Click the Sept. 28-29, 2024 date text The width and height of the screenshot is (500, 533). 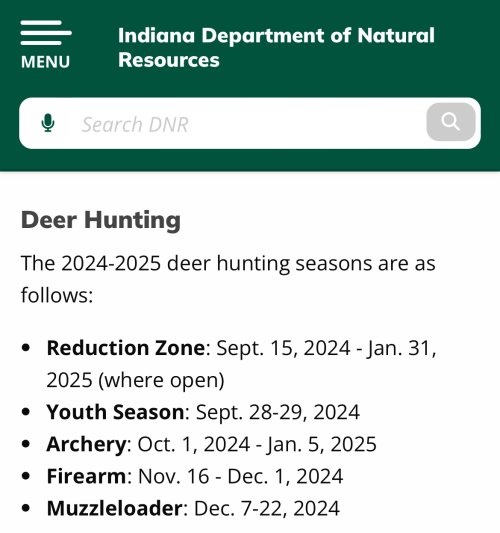point(278,412)
